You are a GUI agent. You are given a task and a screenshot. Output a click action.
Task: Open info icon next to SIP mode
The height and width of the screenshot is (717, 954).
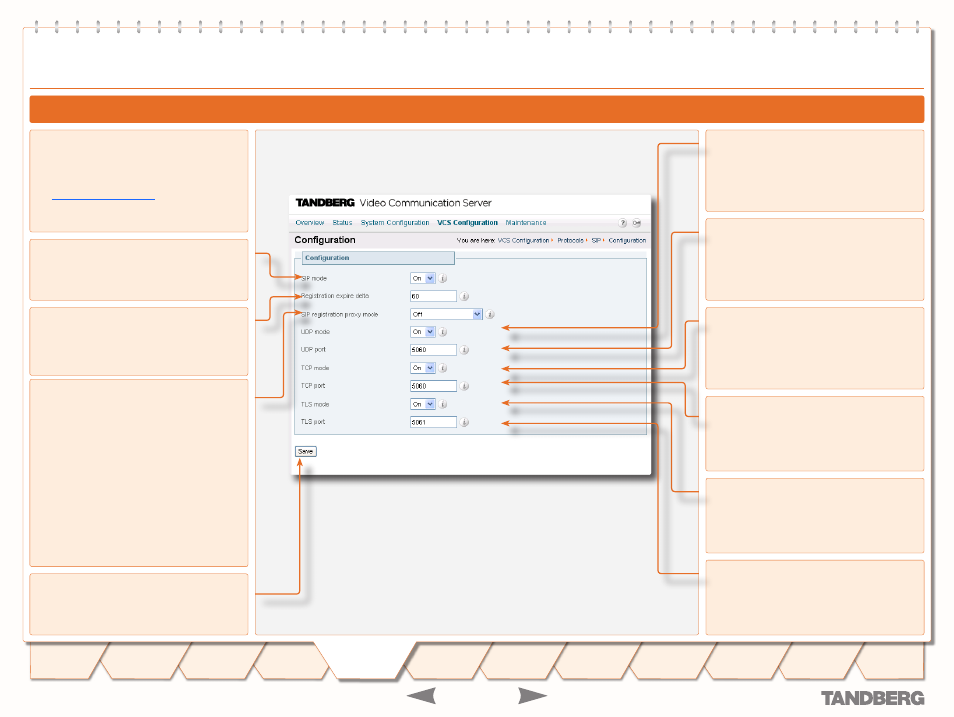tap(444, 279)
